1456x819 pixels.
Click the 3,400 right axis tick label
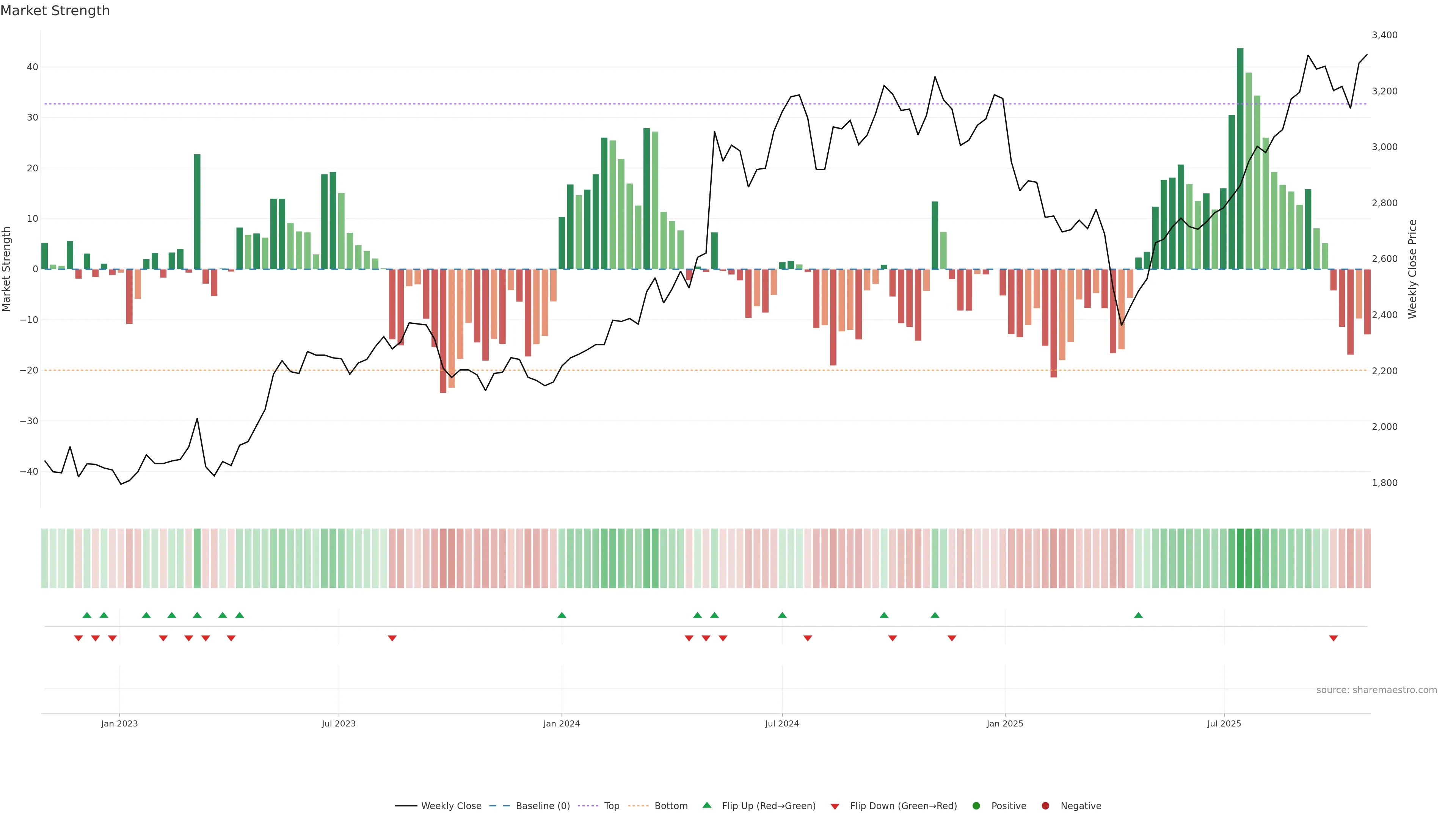coord(1384,35)
